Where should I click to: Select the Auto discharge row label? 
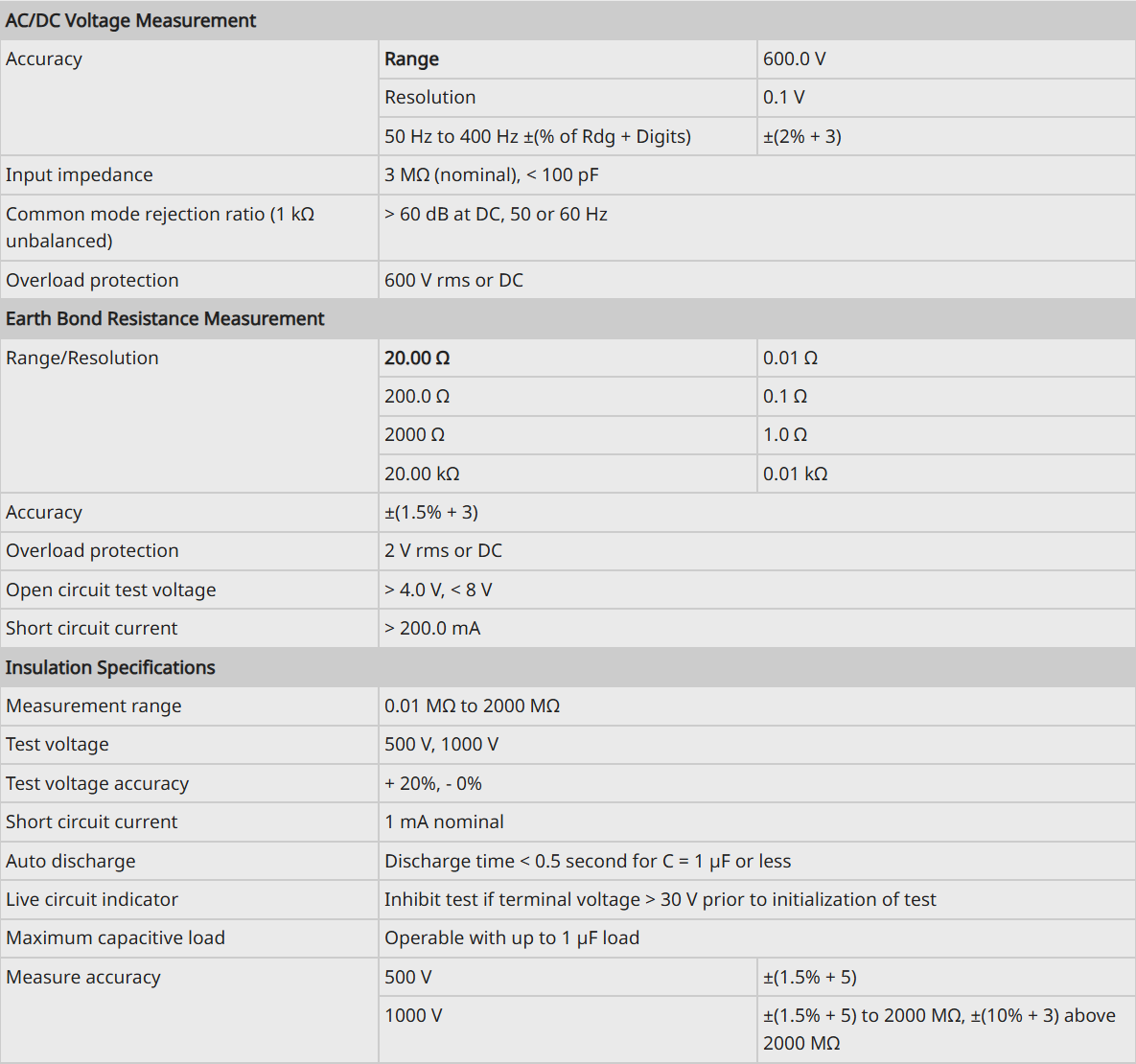click(x=70, y=861)
